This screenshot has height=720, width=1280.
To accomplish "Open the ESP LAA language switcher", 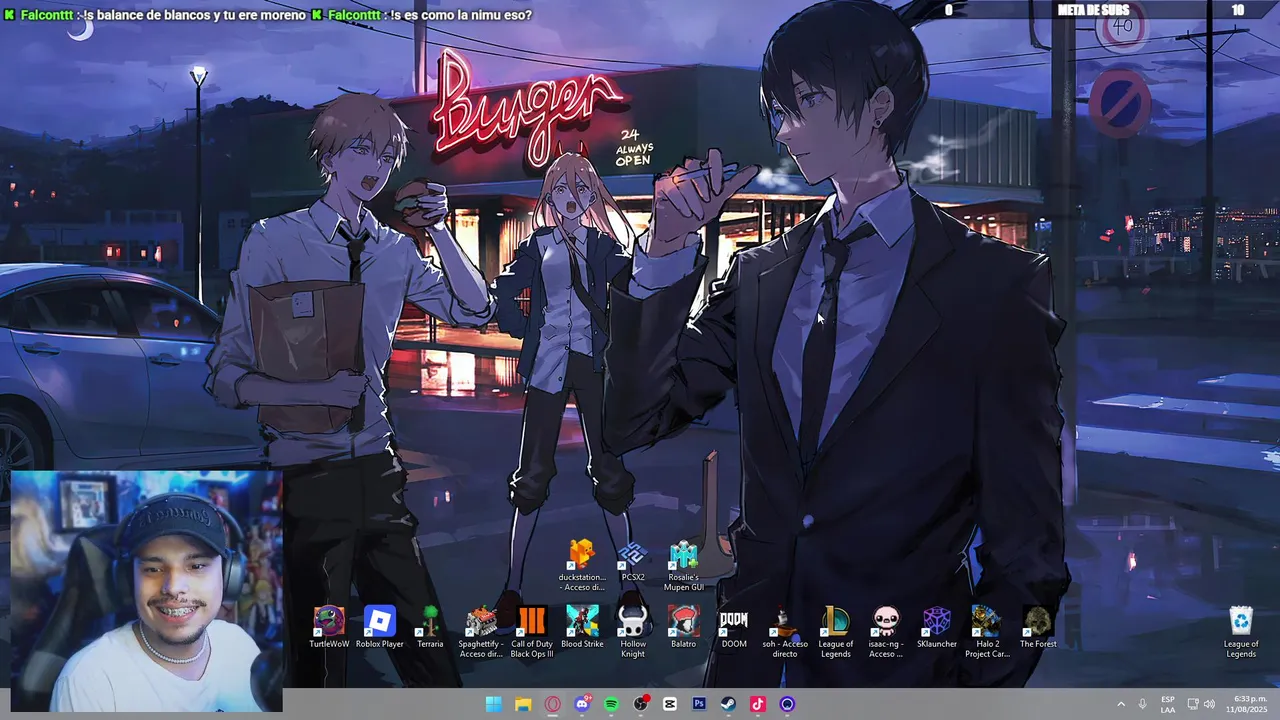I will (x=1168, y=704).
